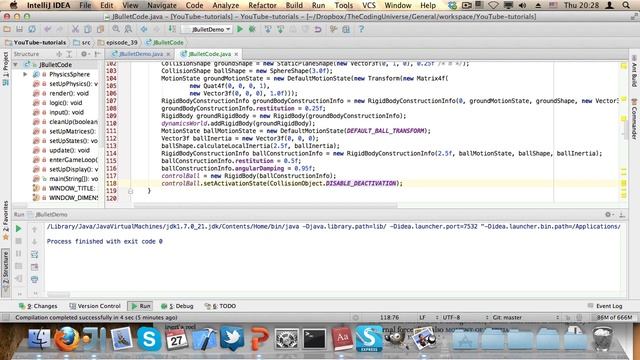Click the Structure panel autoscroll icon

coord(59,54)
